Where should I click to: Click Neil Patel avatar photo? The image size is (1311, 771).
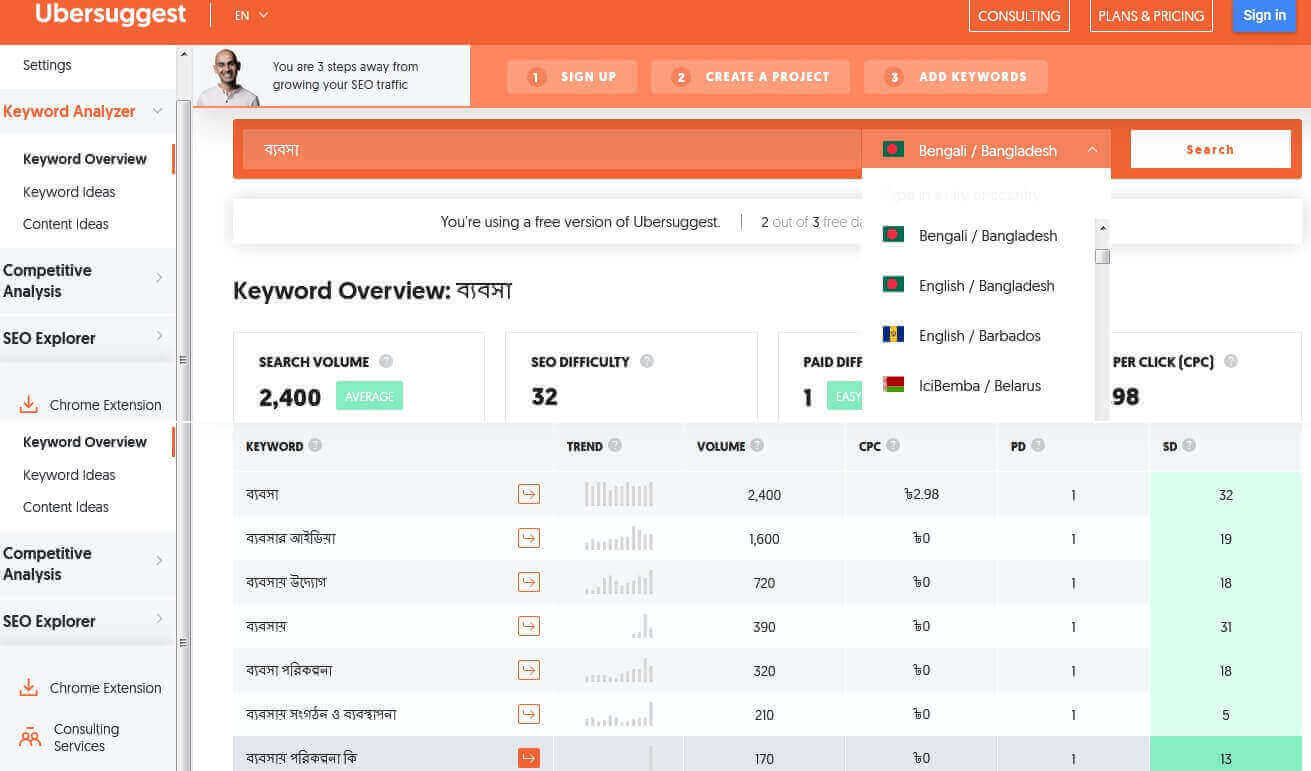(229, 76)
